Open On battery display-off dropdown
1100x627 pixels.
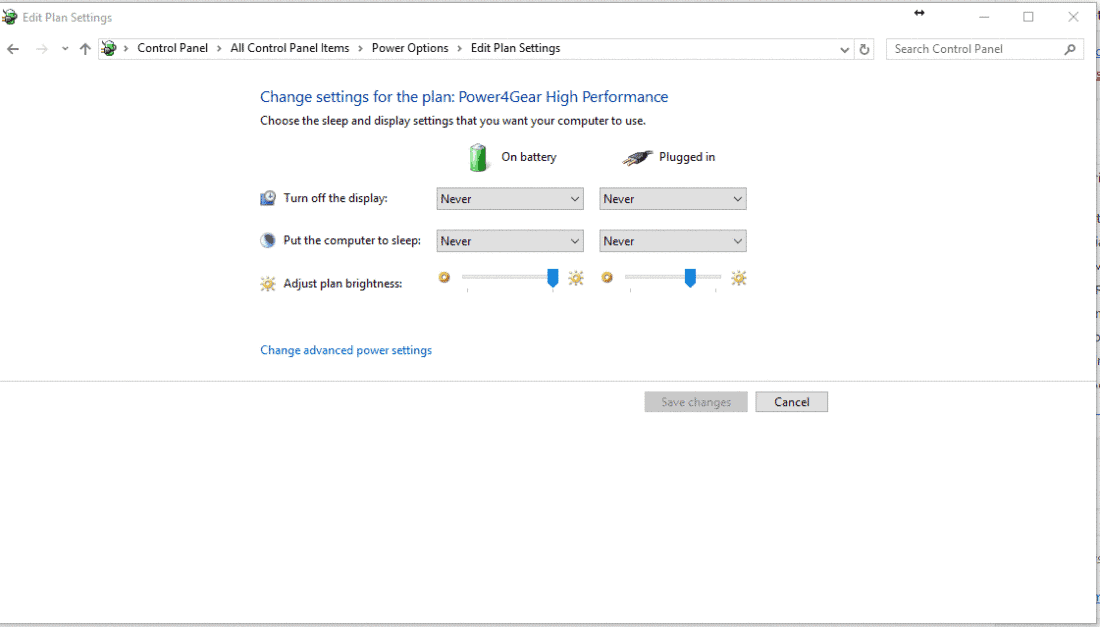point(510,199)
